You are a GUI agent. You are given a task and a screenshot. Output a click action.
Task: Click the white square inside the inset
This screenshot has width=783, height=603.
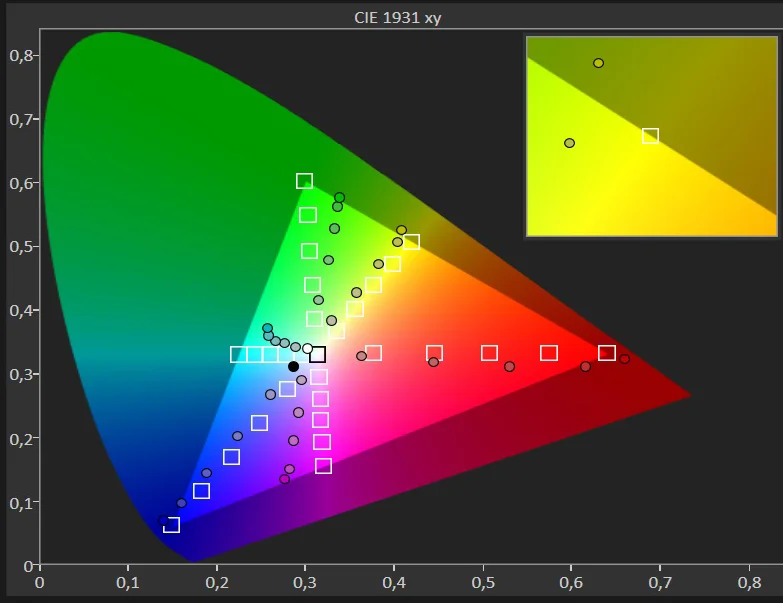click(x=650, y=135)
